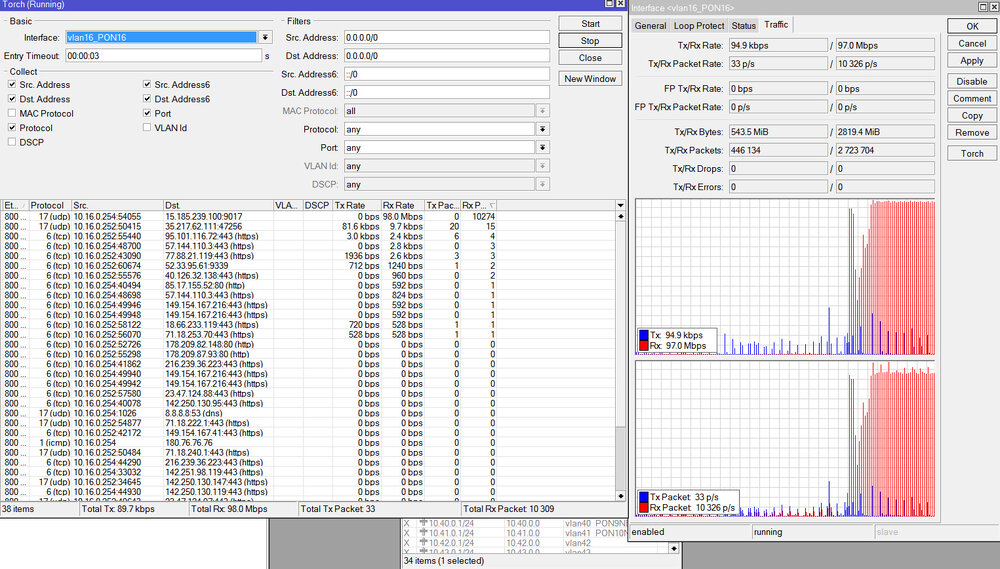The width and height of the screenshot is (1000, 569).
Task: Open the Status tab
Action: point(743,25)
